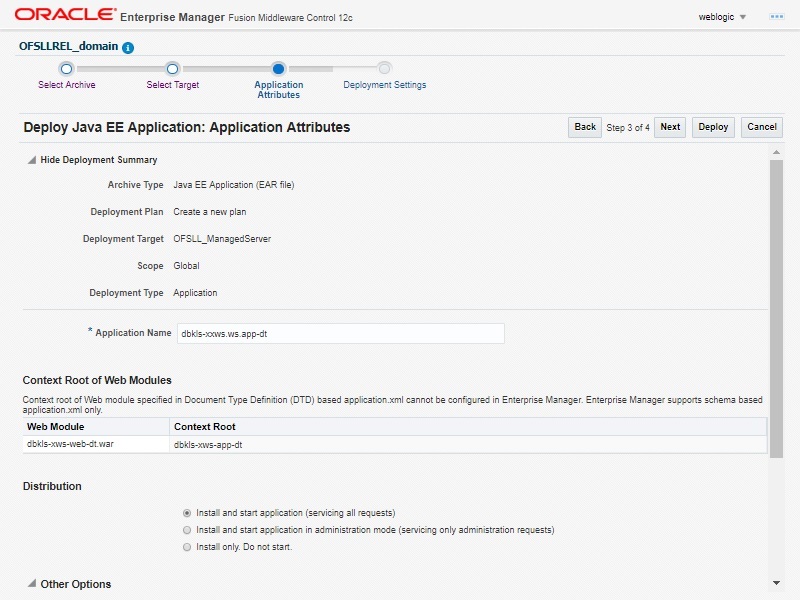The image size is (800, 600).
Task: Click the Global scope value
Action: pyautogui.click(x=186, y=266)
